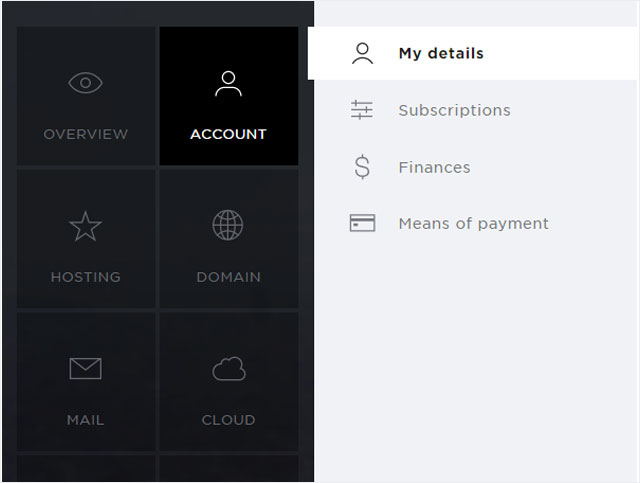Open the MAIL label
Viewport: 640px width, 483px height.
click(85, 420)
